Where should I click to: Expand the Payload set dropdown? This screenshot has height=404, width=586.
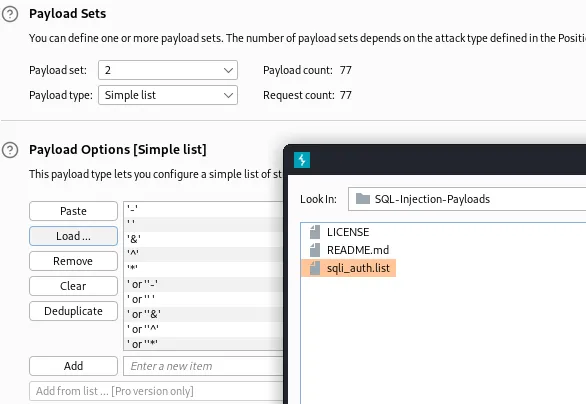(x=168, y=70)
